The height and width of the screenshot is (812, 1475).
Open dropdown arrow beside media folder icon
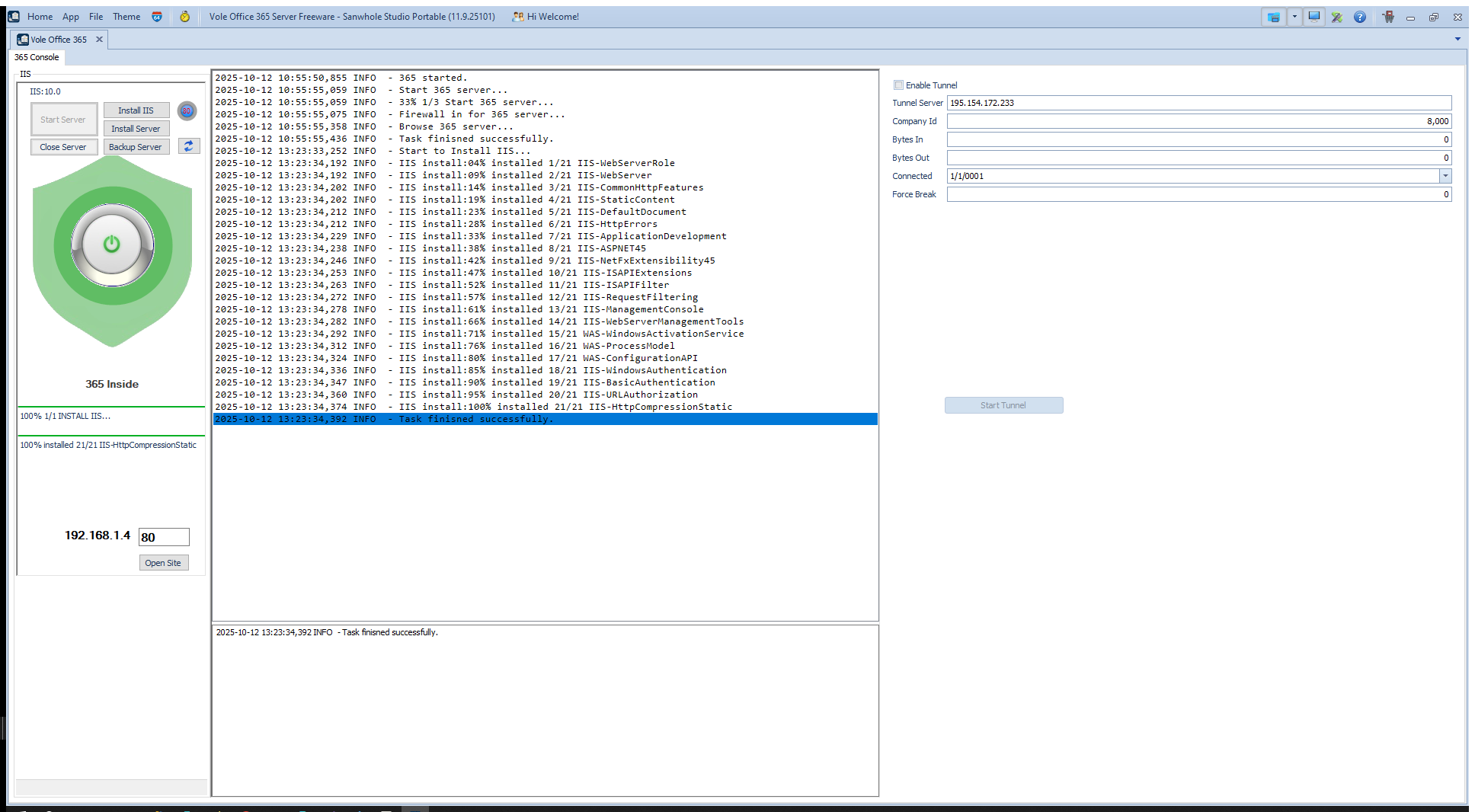[x=1294, y=17]
